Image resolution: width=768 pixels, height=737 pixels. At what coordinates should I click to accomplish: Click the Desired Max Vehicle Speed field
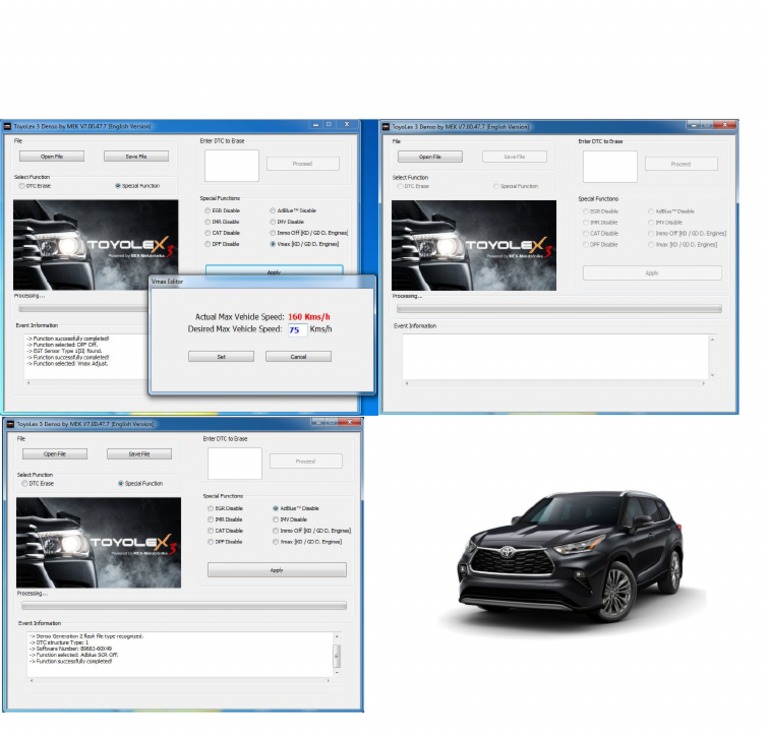click(297, 330)
